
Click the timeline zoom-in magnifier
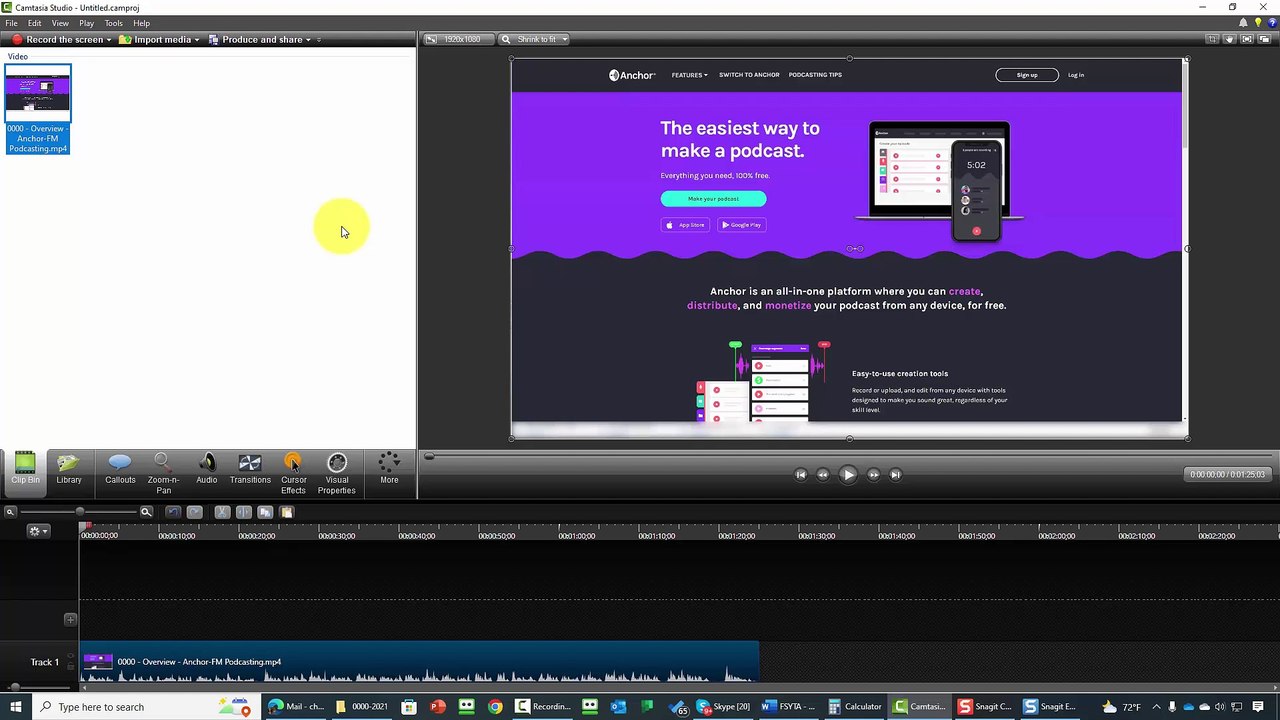pyautogui.click(x=146, y=512)
